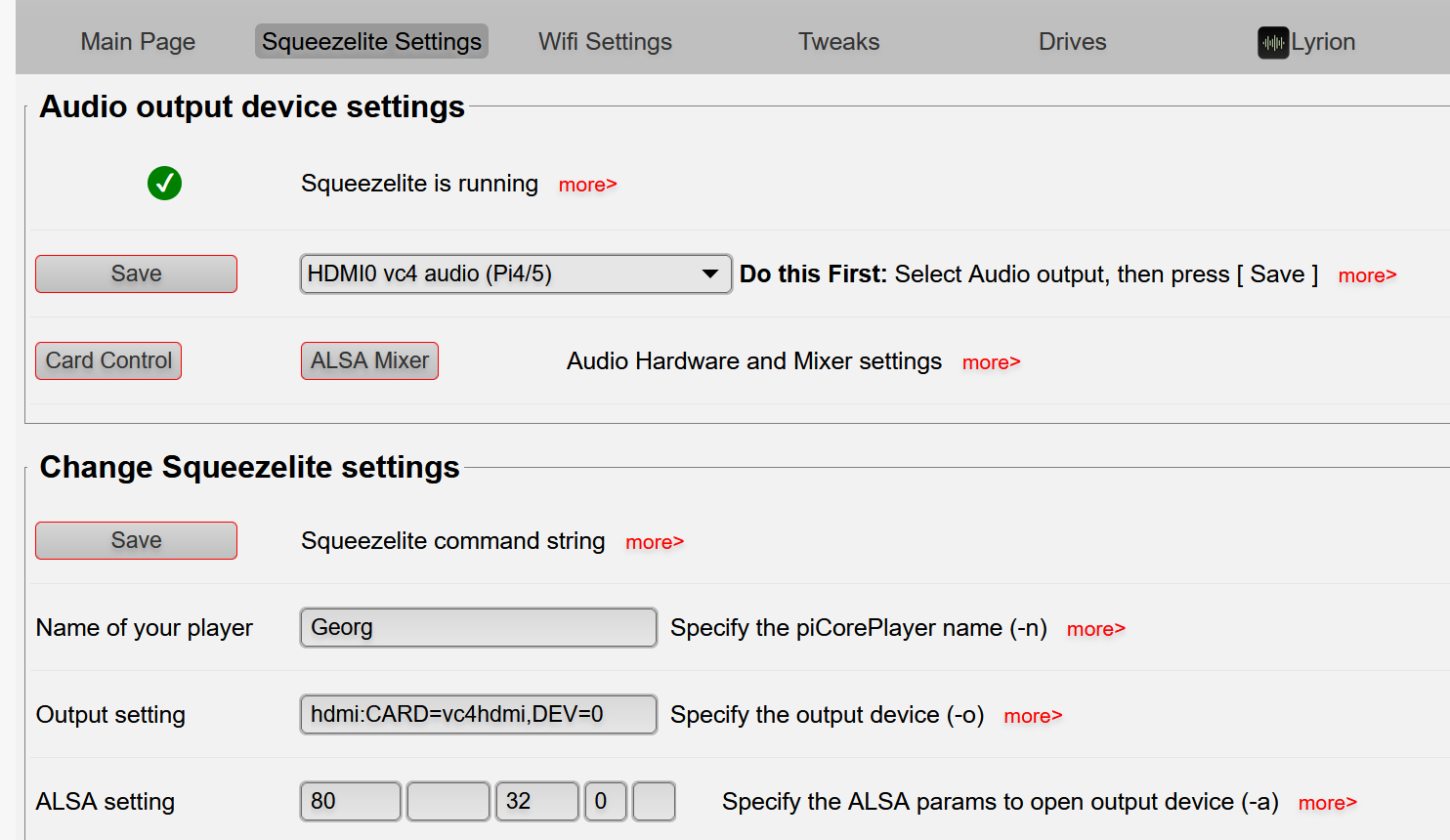Show more about Audio Hardware and Mixer settings
This screenshot has height=840, width=1450.
pyautogui.click(x=991, y=362)
